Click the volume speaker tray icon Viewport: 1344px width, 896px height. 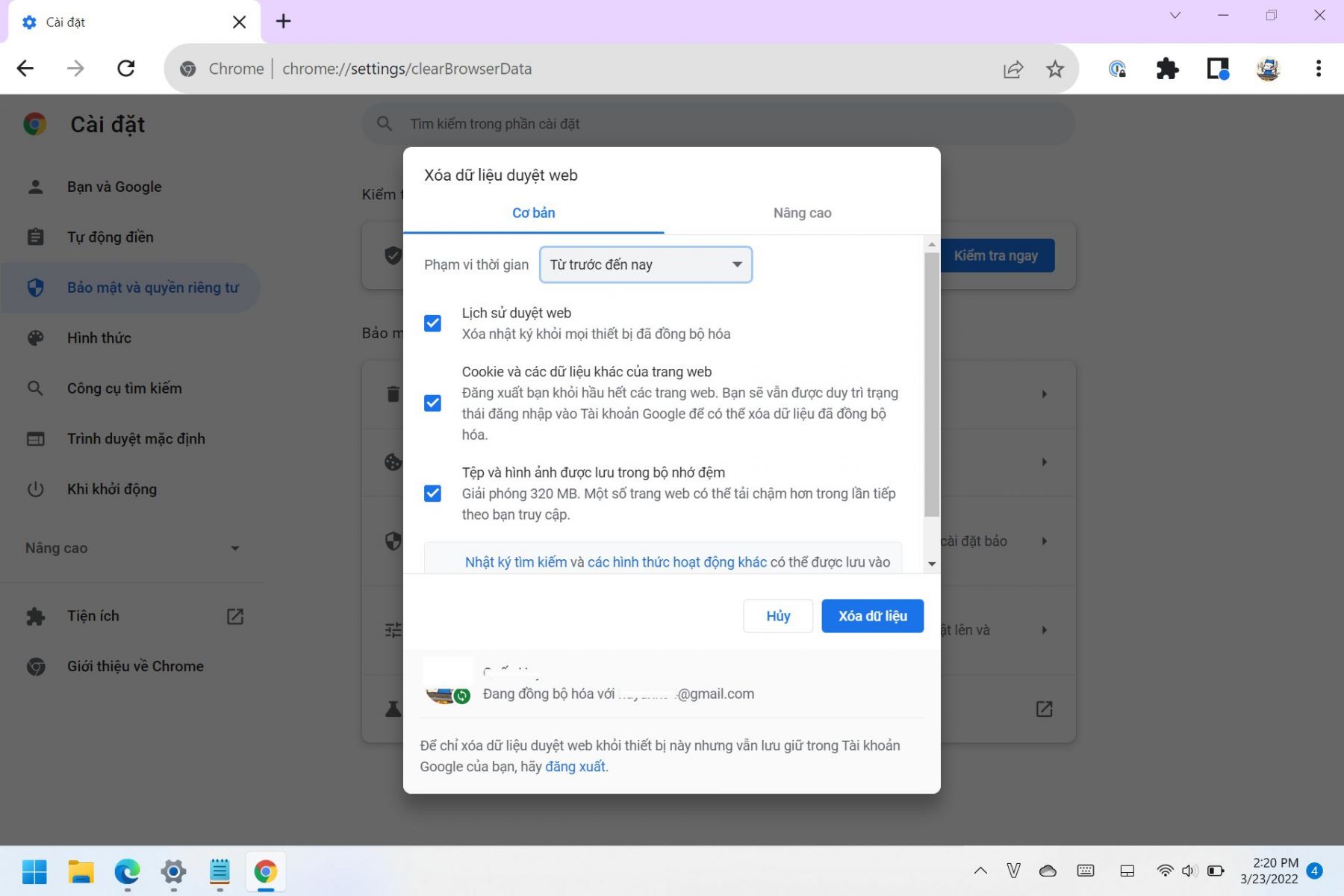[x=1189, y=871]
